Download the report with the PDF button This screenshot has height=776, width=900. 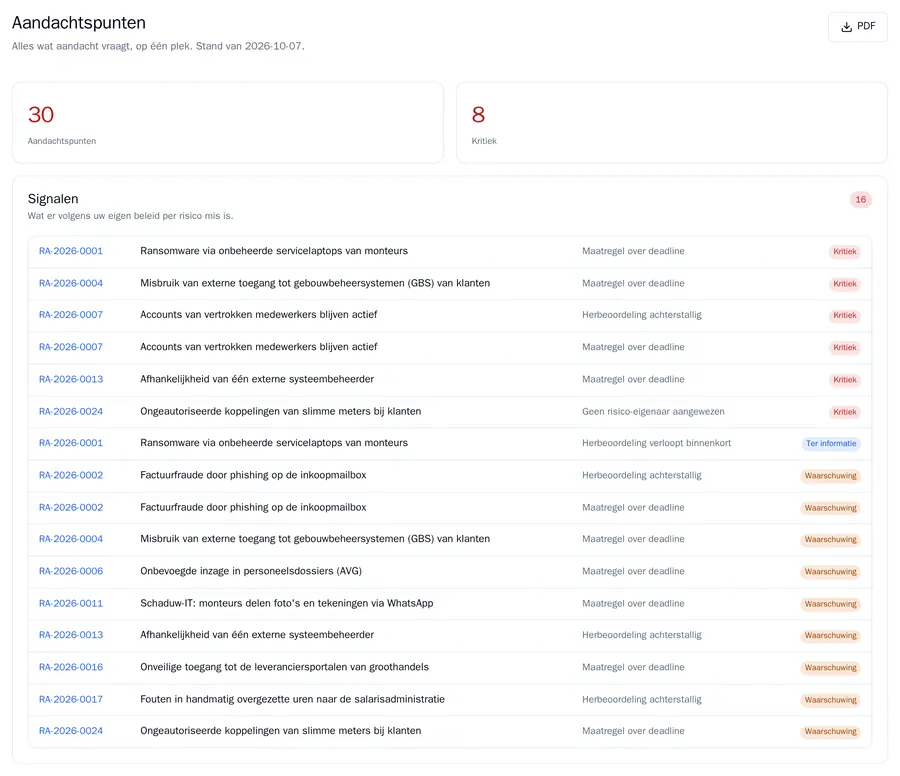[x=858, y=26]
